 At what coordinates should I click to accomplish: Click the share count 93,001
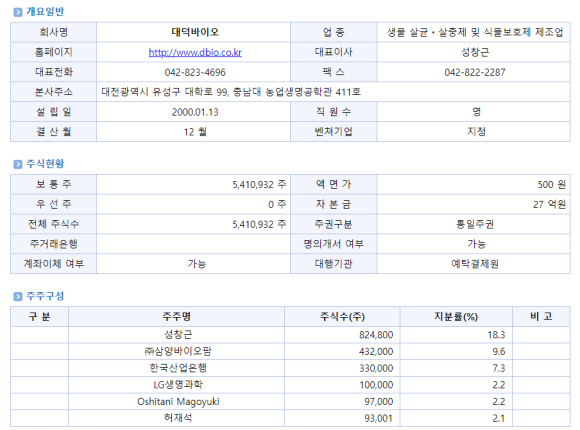pyautogui.click(x=378, y=418)
